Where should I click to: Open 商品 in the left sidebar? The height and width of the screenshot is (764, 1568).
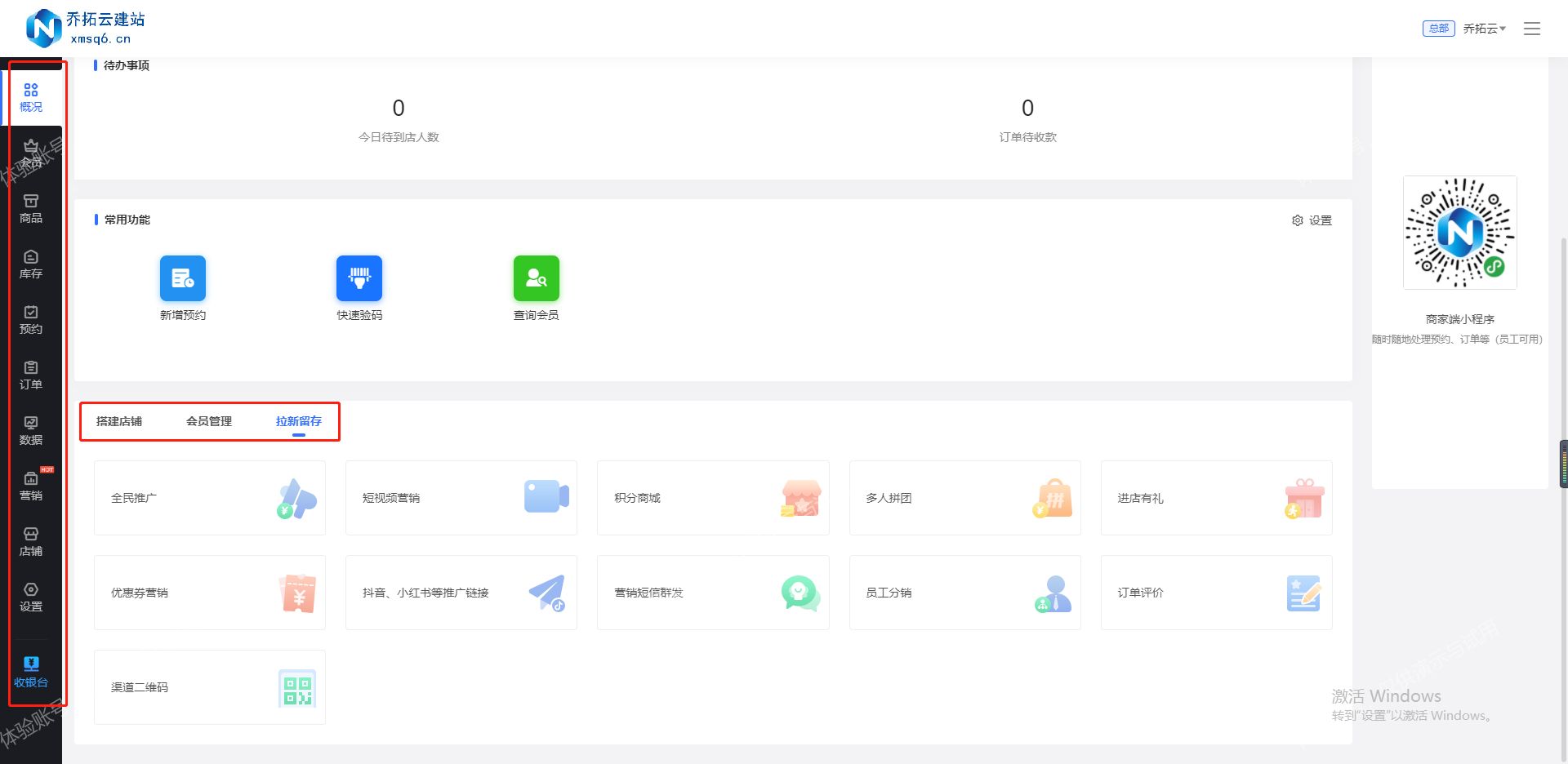[x=31, y=209]
